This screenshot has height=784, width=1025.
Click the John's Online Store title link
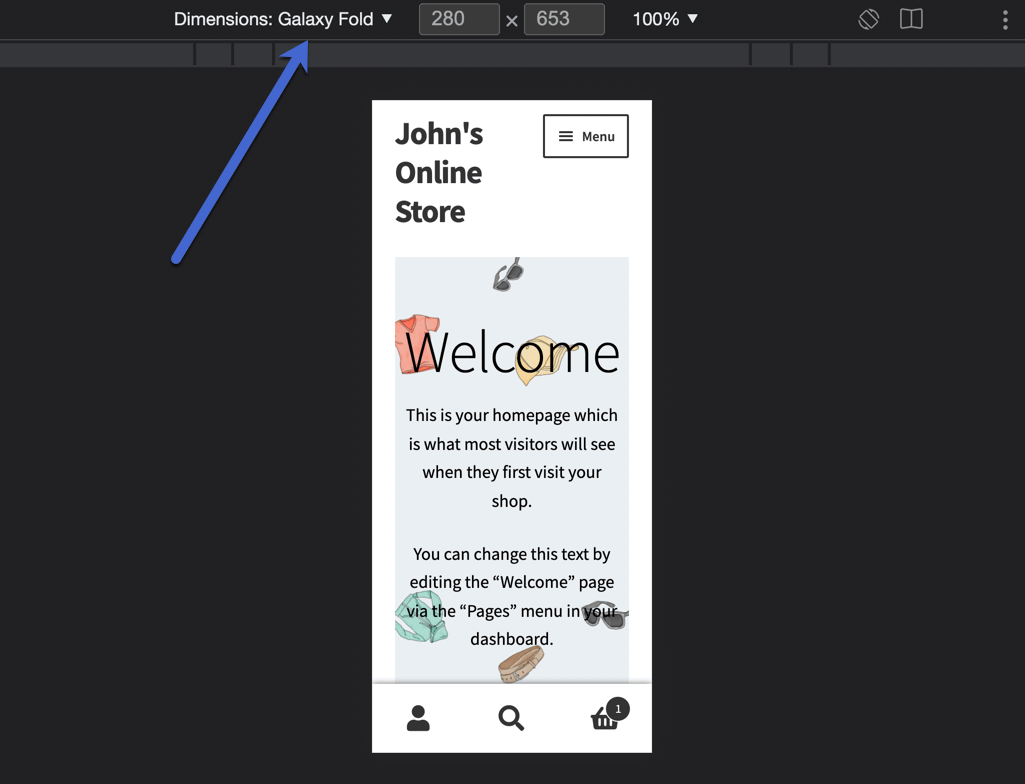pyautogui.click(x=439, y=172)
